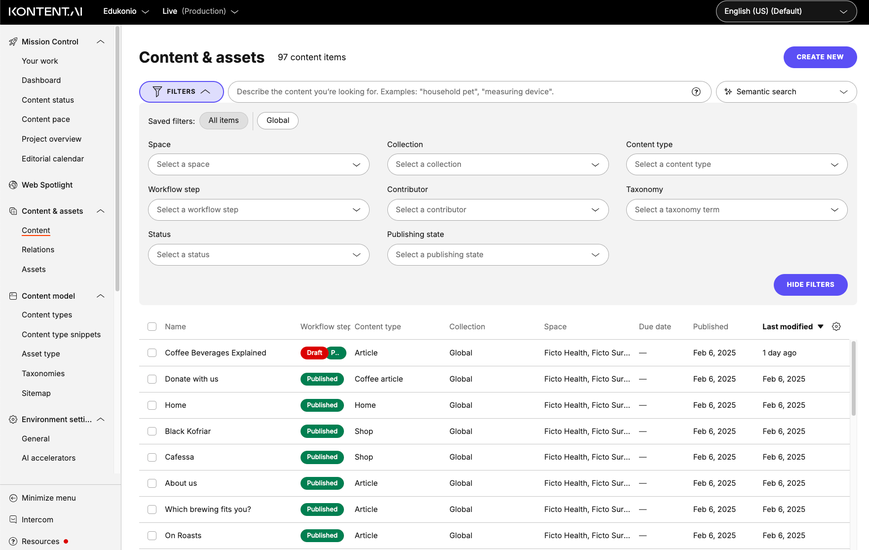869x550 pixels.
Task: Tick the select all items checkbox
Action: tap(152, 327)
